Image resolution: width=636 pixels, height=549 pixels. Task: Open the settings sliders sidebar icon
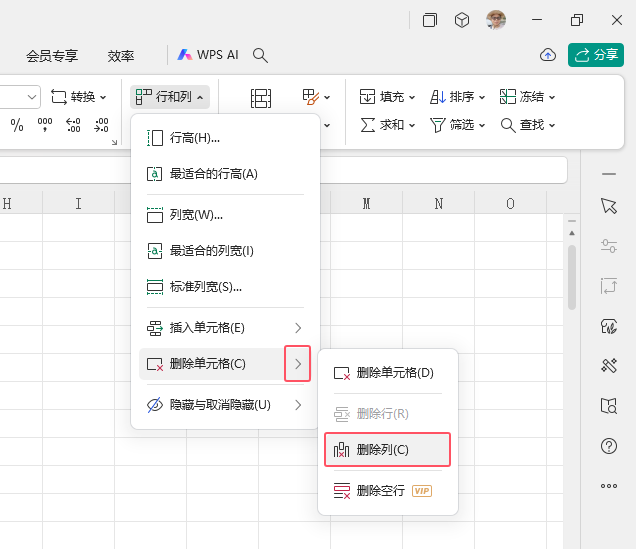tap(608, 246)
